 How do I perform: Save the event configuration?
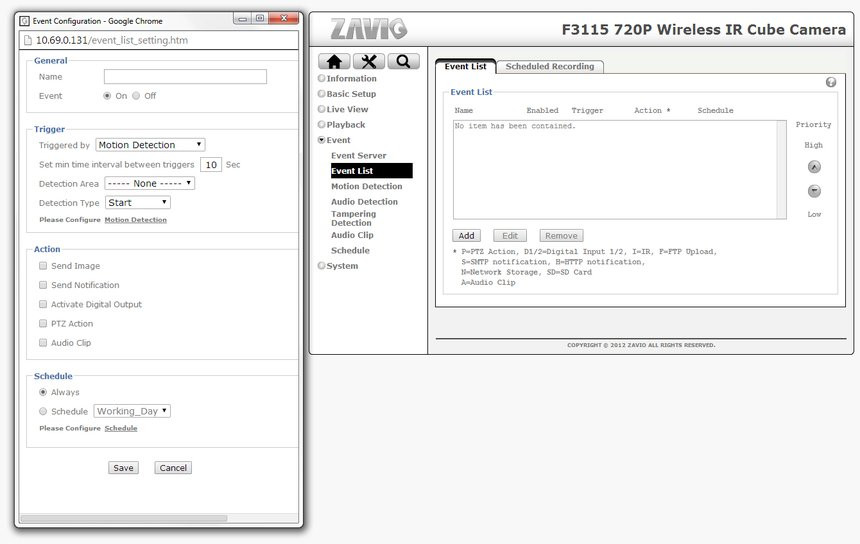[x=123, y=468]
